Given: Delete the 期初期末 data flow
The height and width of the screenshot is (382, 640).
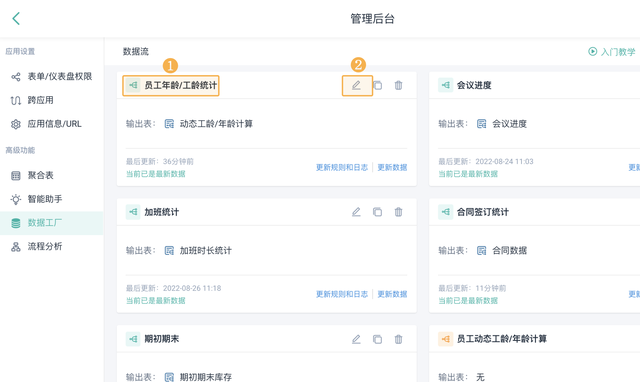Looking at the screenshot, I should click(398, 339).
